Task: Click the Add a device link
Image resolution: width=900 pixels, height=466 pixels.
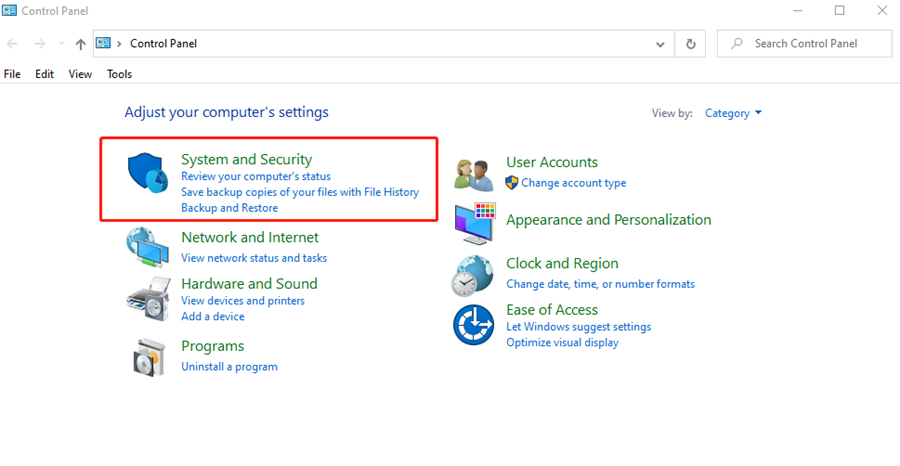Action: point(213,317)
